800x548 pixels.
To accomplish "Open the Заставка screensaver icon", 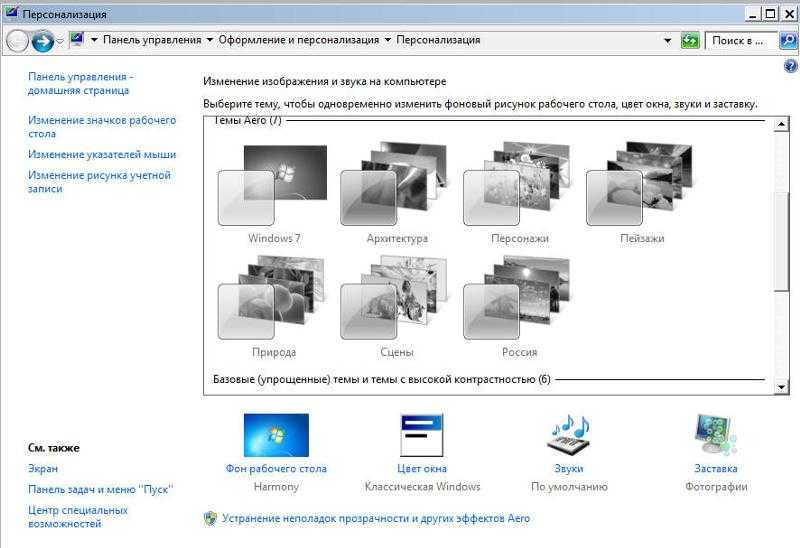I will coord(716,435).
